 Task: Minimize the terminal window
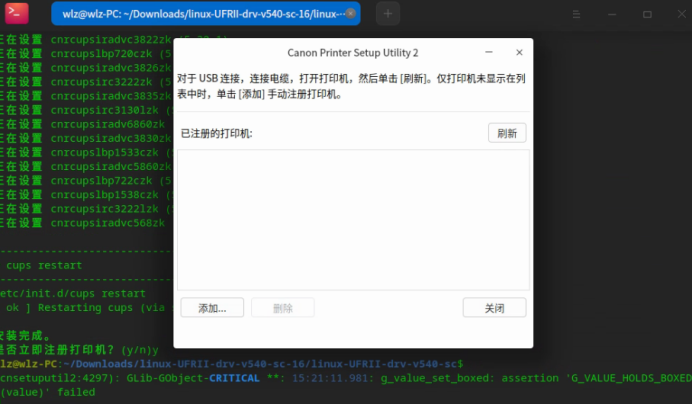tap(612, 14)
